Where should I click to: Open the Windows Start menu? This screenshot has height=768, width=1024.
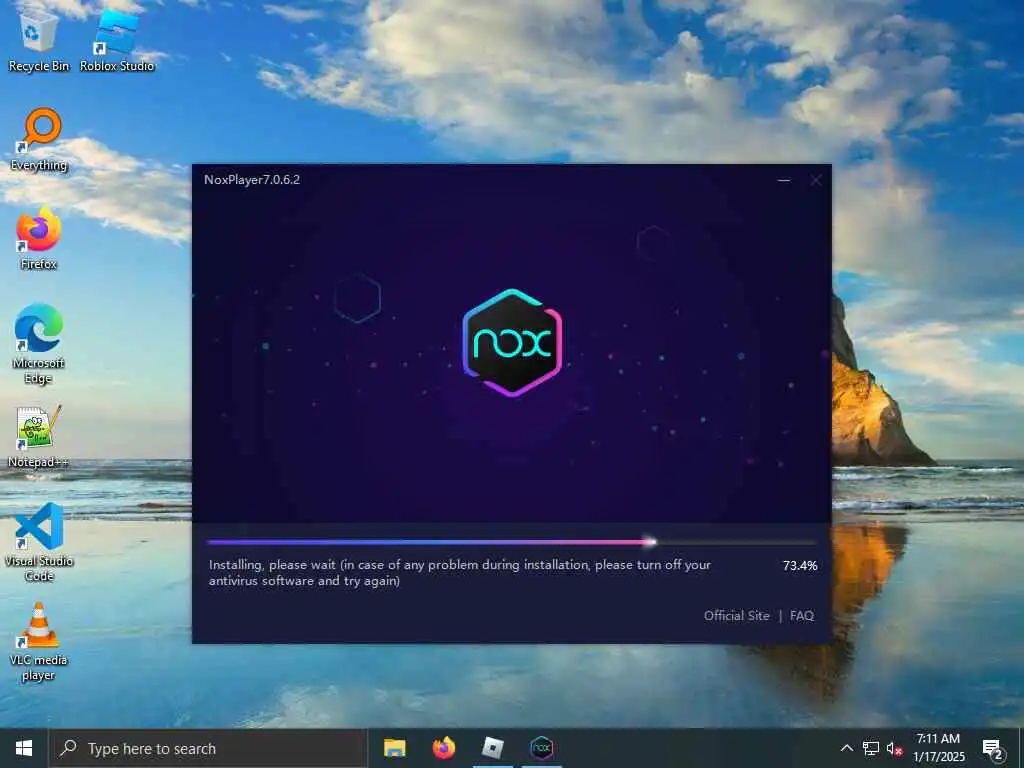coord(24,748)
